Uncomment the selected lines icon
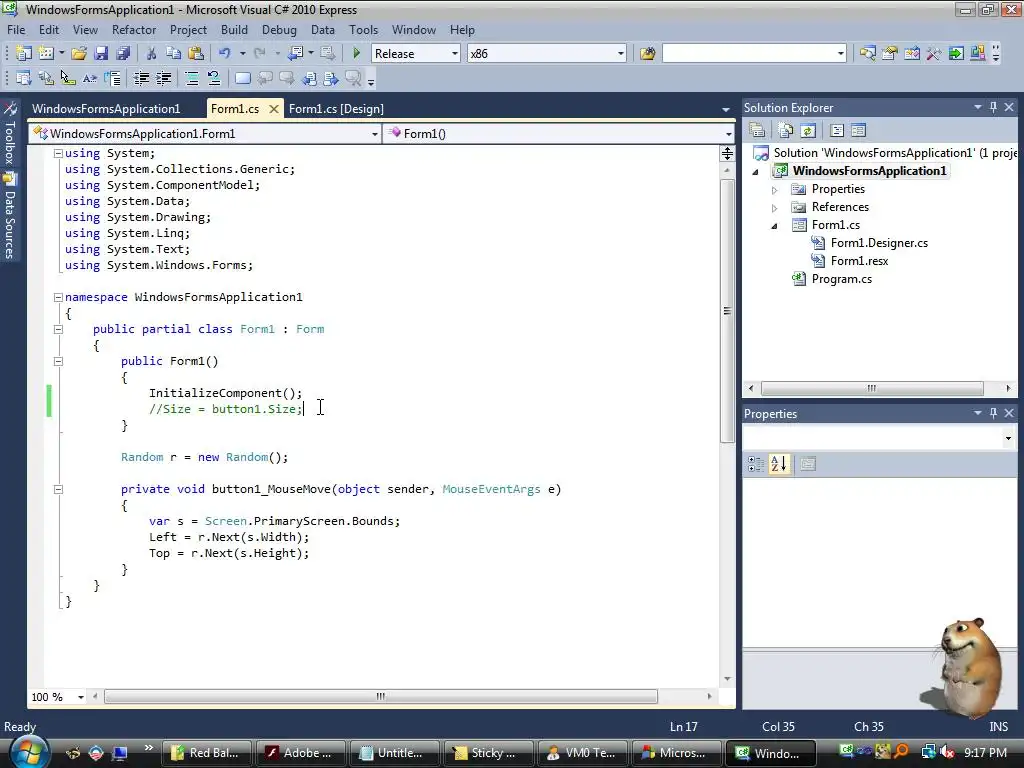Image resolution: width=1024 pixels, height=768 pixels. 214,78
